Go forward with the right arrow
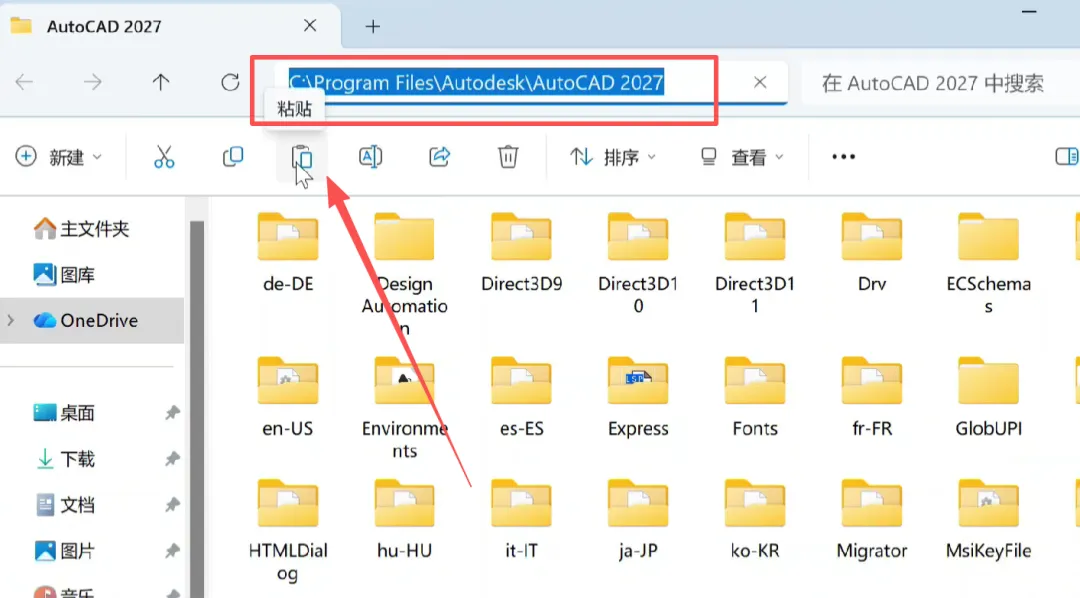The image size is (1080, 598). (92, 83)
